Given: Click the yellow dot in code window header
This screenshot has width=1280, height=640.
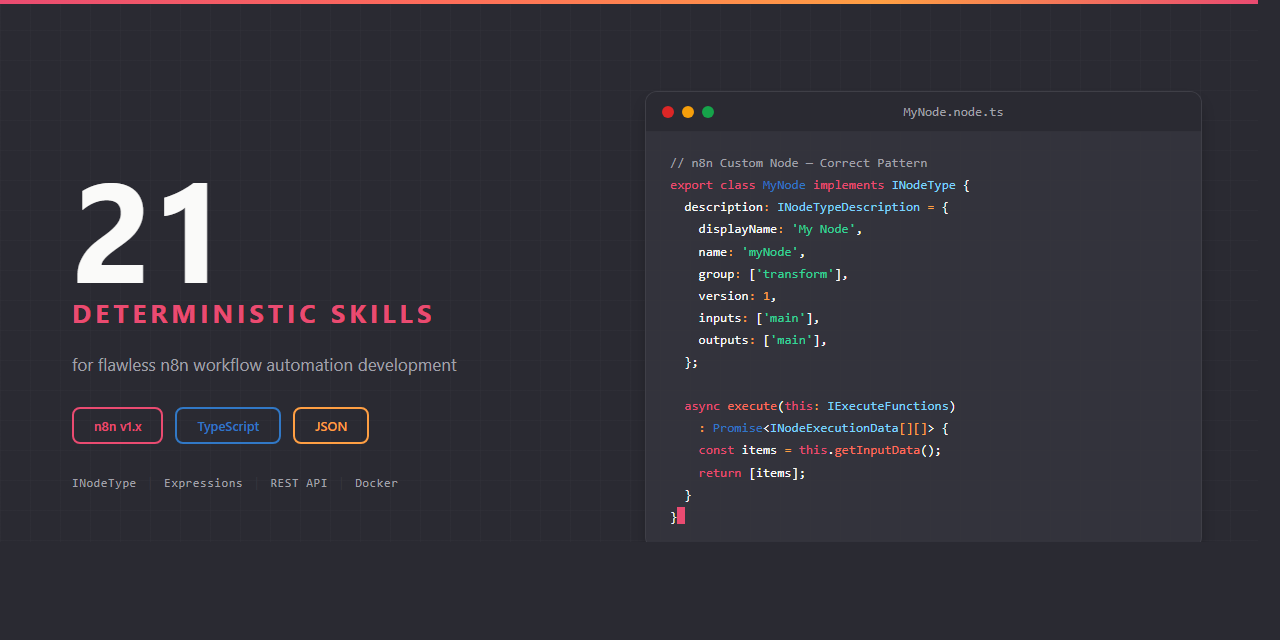Looking at the screenshot, I should pos(688,112).
